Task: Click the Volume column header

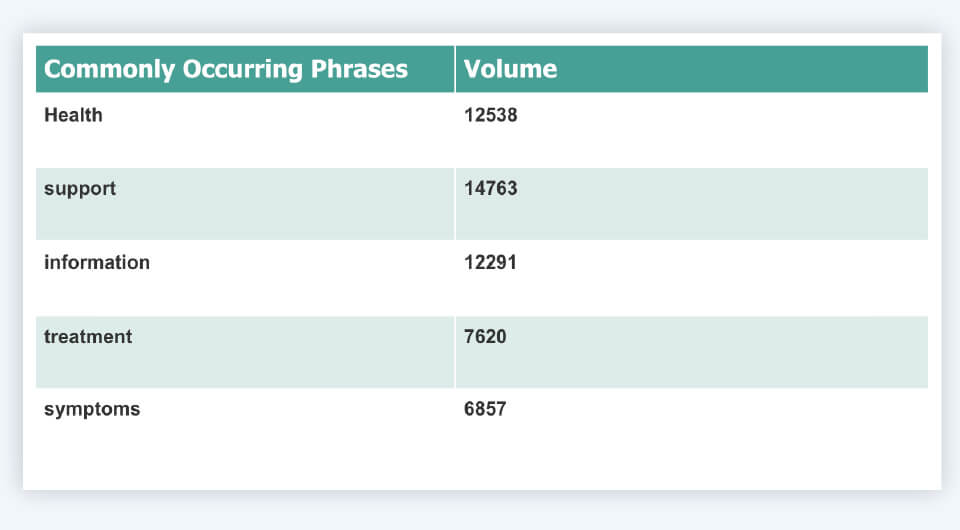Action: [x=510, y=69]
